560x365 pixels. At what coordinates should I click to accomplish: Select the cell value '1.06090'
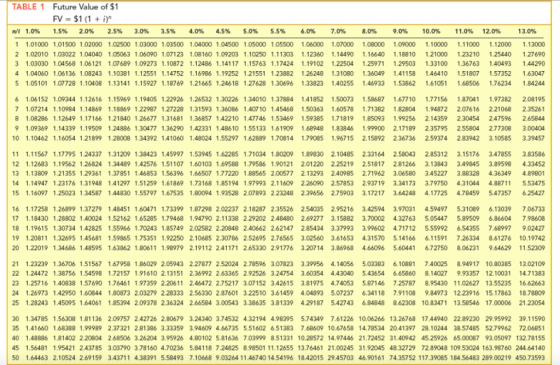[x=146, y=54]
